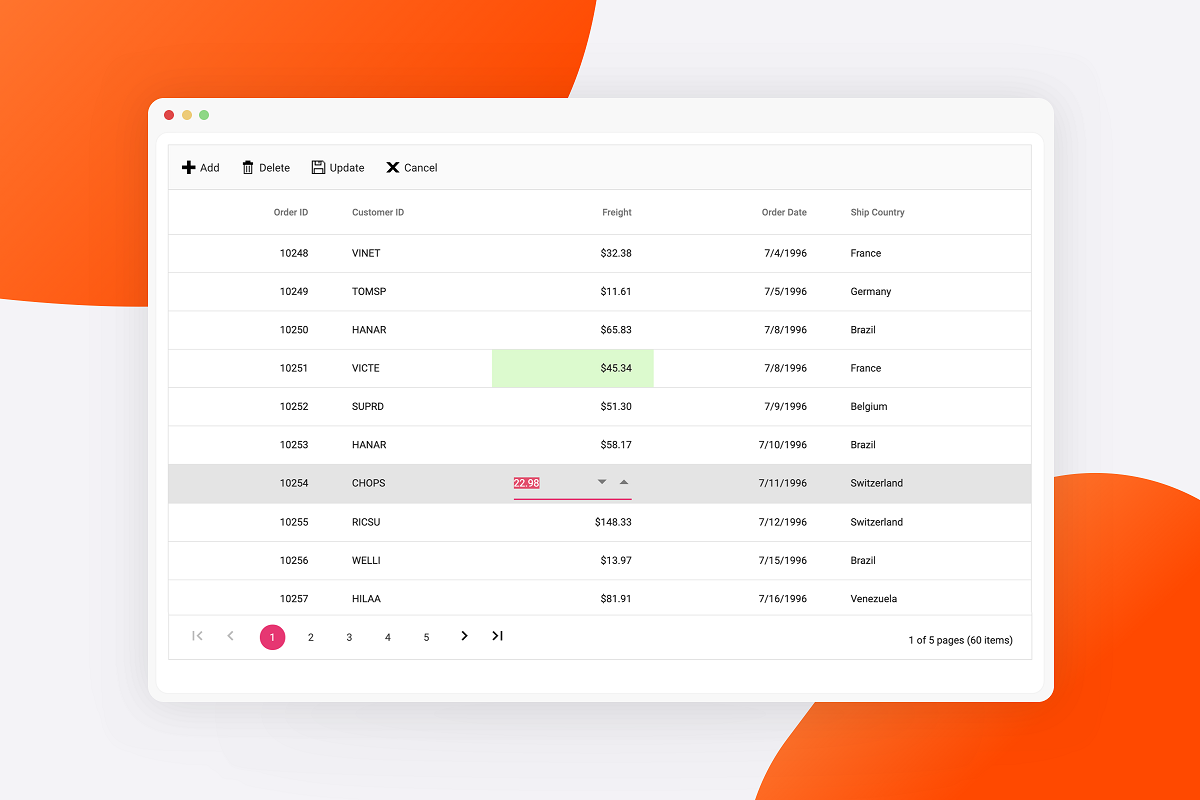Sort the grid by Order ID column
1200x800 pixels.
pyautogui.click(x=290, y=212)
